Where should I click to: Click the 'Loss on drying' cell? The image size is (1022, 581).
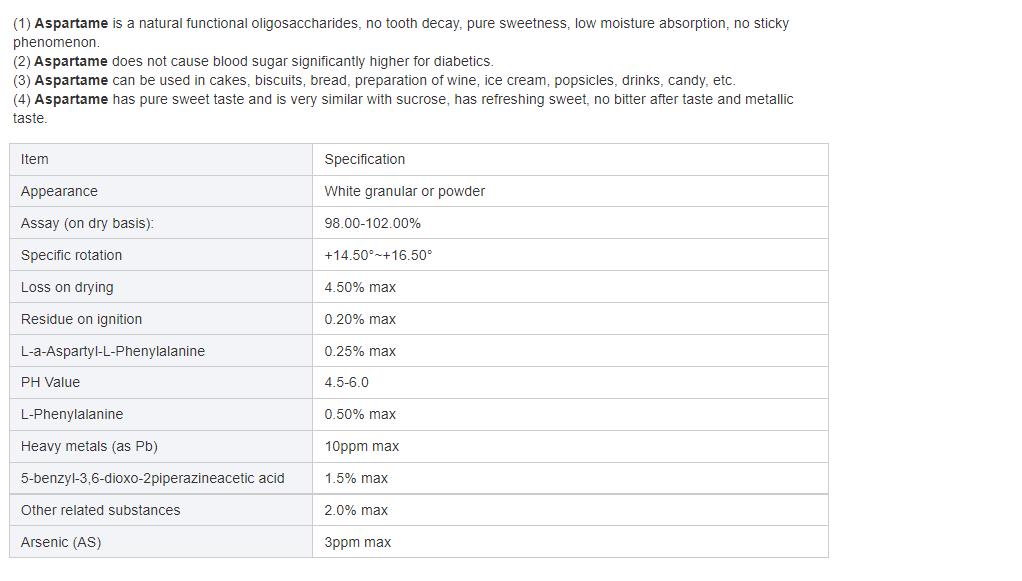pos(67,287)
